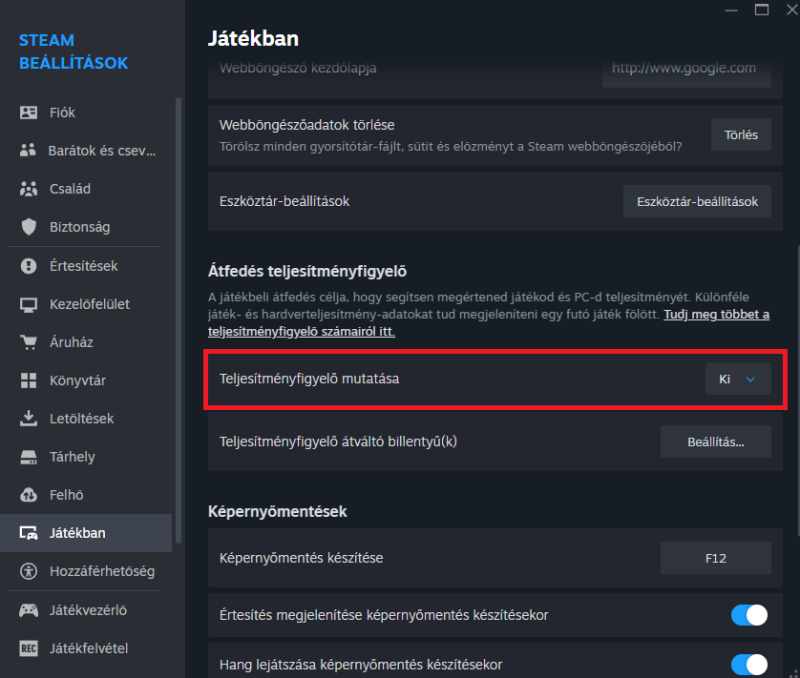Click the Hozzáférhetőség accessibility icon
The width and height of the screenshot is (800, 678).
[29, 571]
